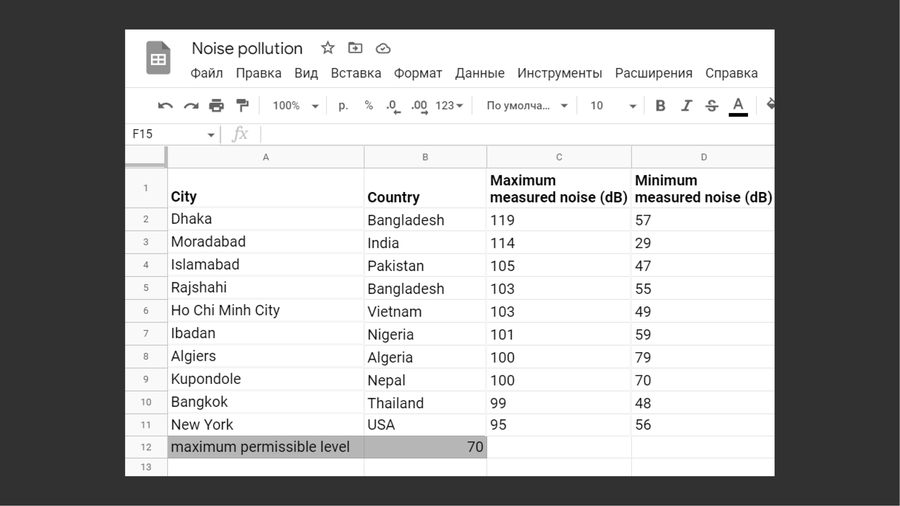Image resolution: width=900 pixels, height=506 pixels.
Task: Star the Noise pollution document
Action: tap(328, 48)
